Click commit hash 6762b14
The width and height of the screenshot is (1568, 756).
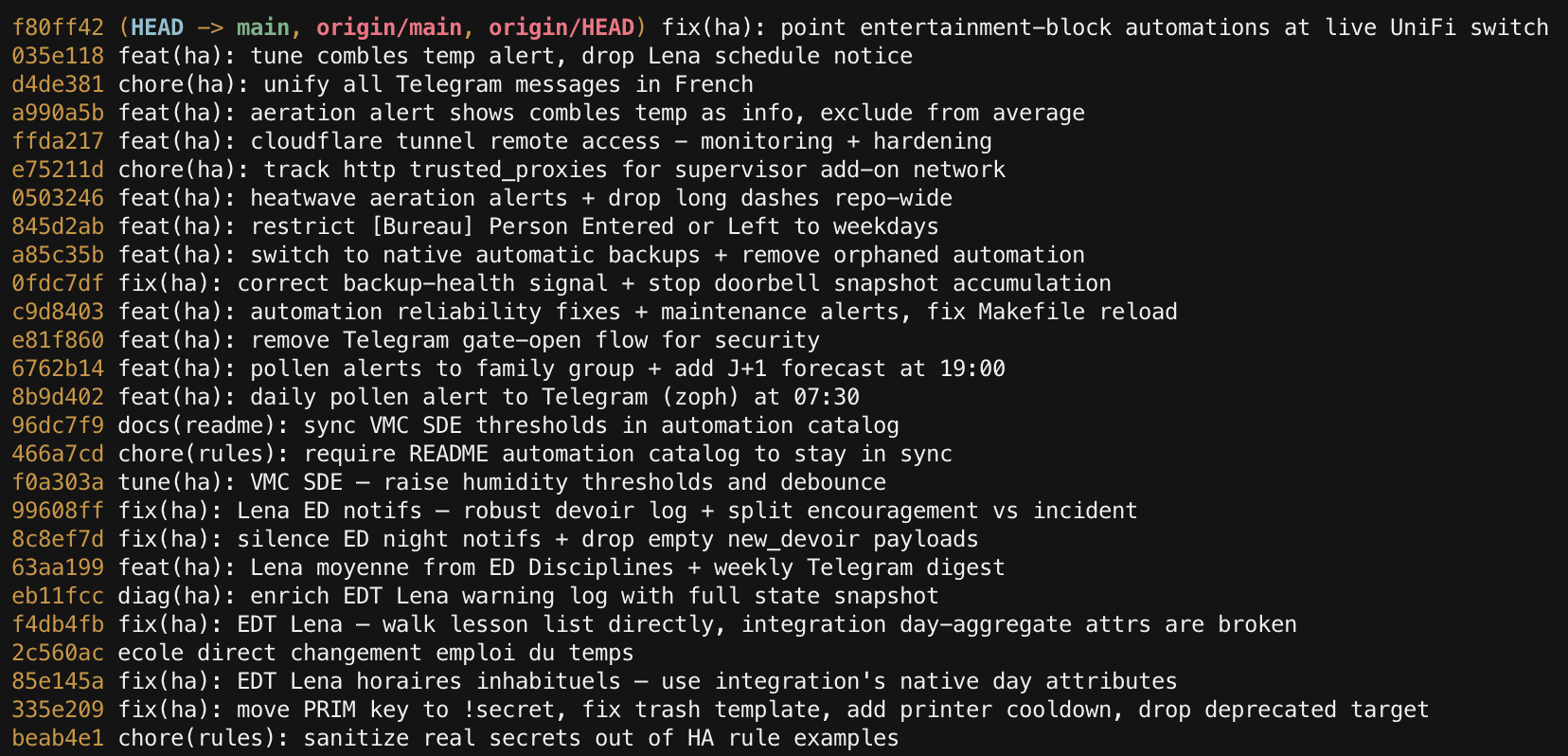tap(58, 369)
